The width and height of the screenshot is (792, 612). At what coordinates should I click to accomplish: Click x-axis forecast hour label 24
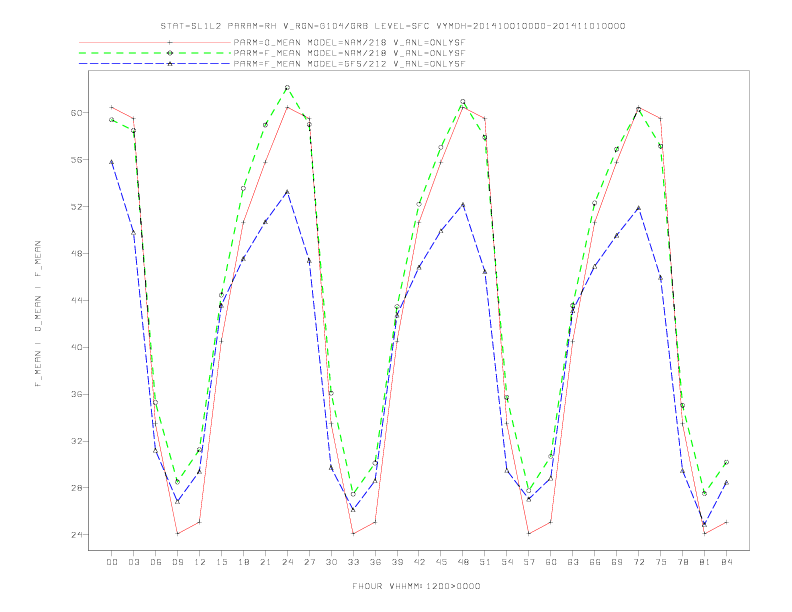coord(287,562)
